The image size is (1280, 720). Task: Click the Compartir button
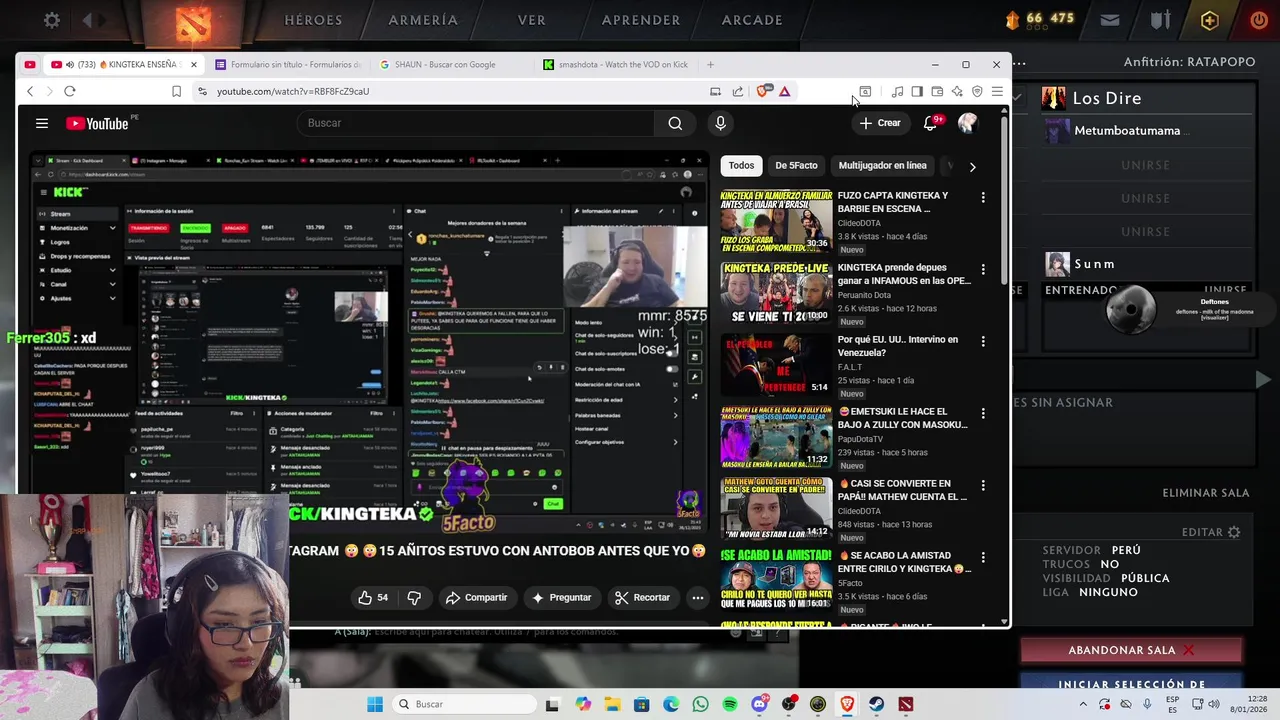click(476, 597)
